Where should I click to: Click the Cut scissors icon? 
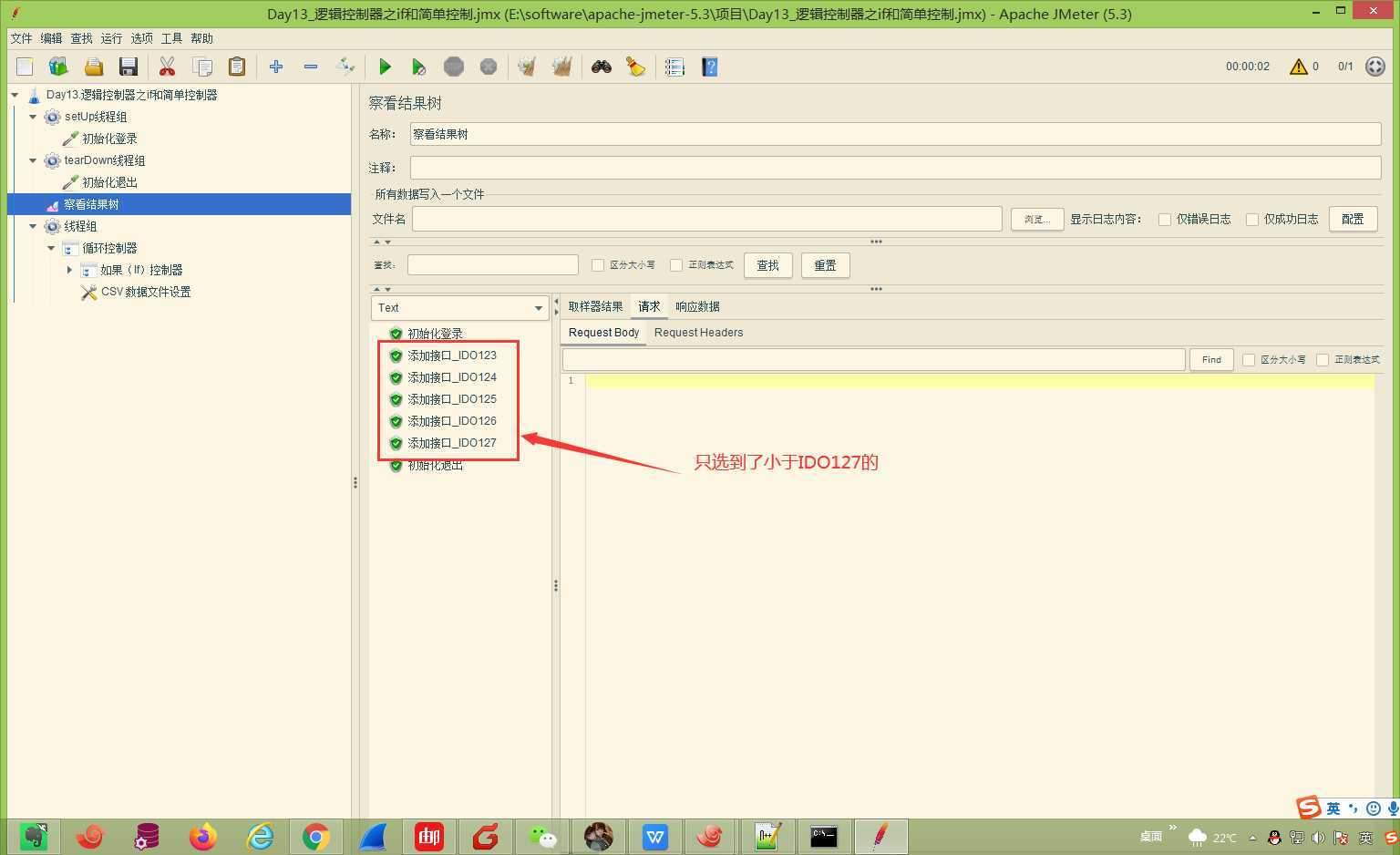tap(167, 67)
